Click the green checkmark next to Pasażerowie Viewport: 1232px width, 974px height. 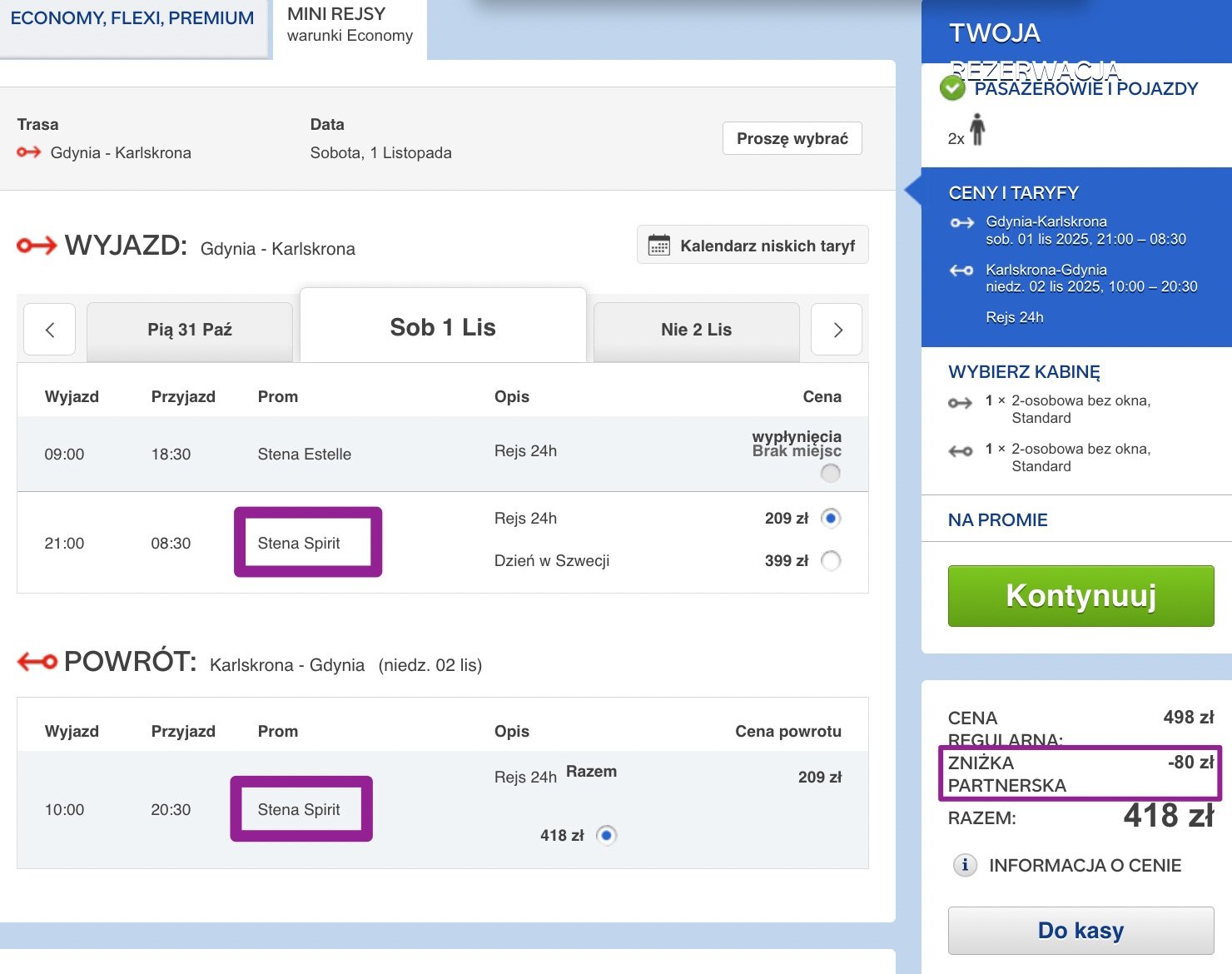coord(952,87)
